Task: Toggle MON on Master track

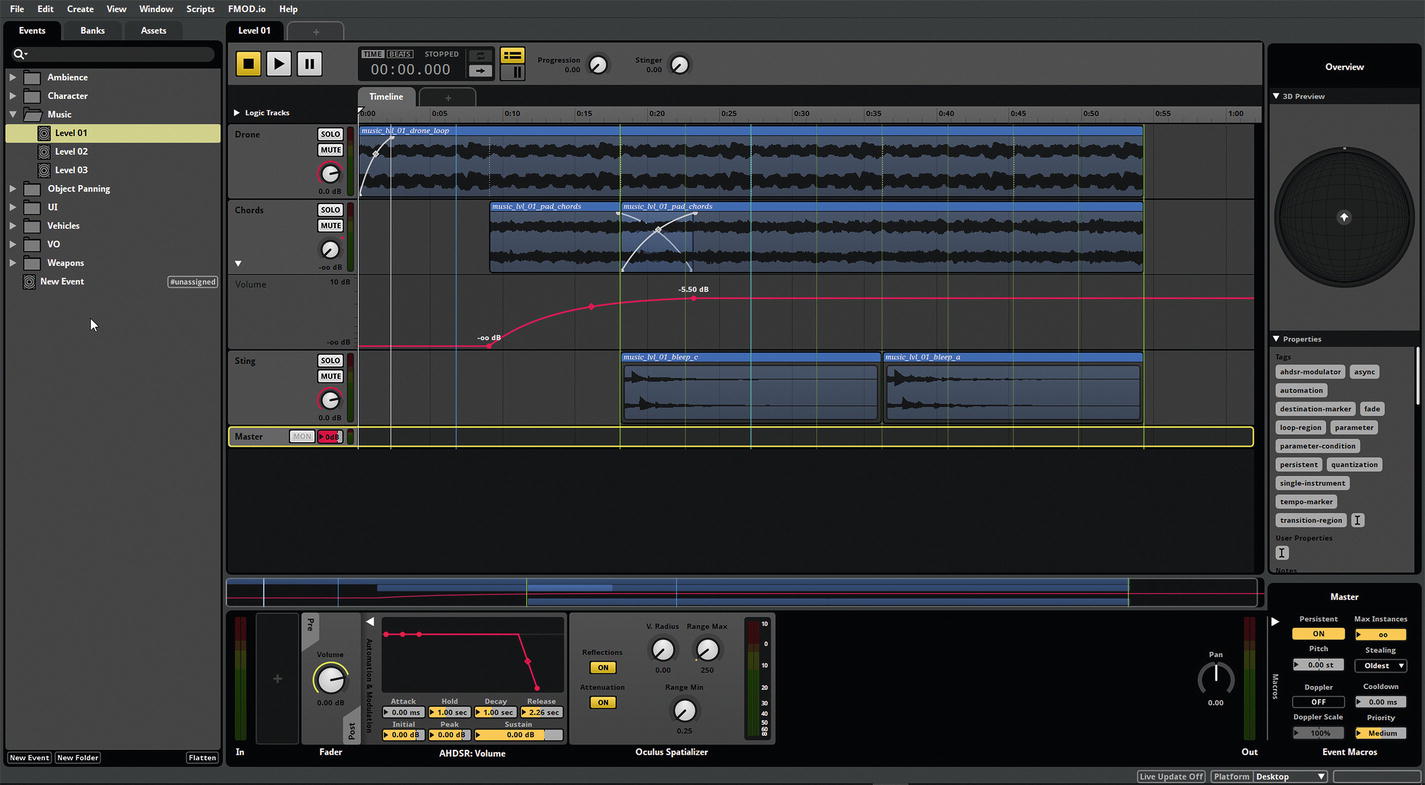Action: [x=301, y=437]
